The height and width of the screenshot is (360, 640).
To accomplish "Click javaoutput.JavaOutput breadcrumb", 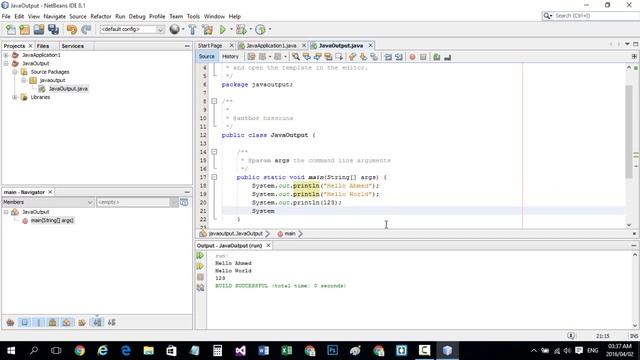I will (x=236, y=234).
